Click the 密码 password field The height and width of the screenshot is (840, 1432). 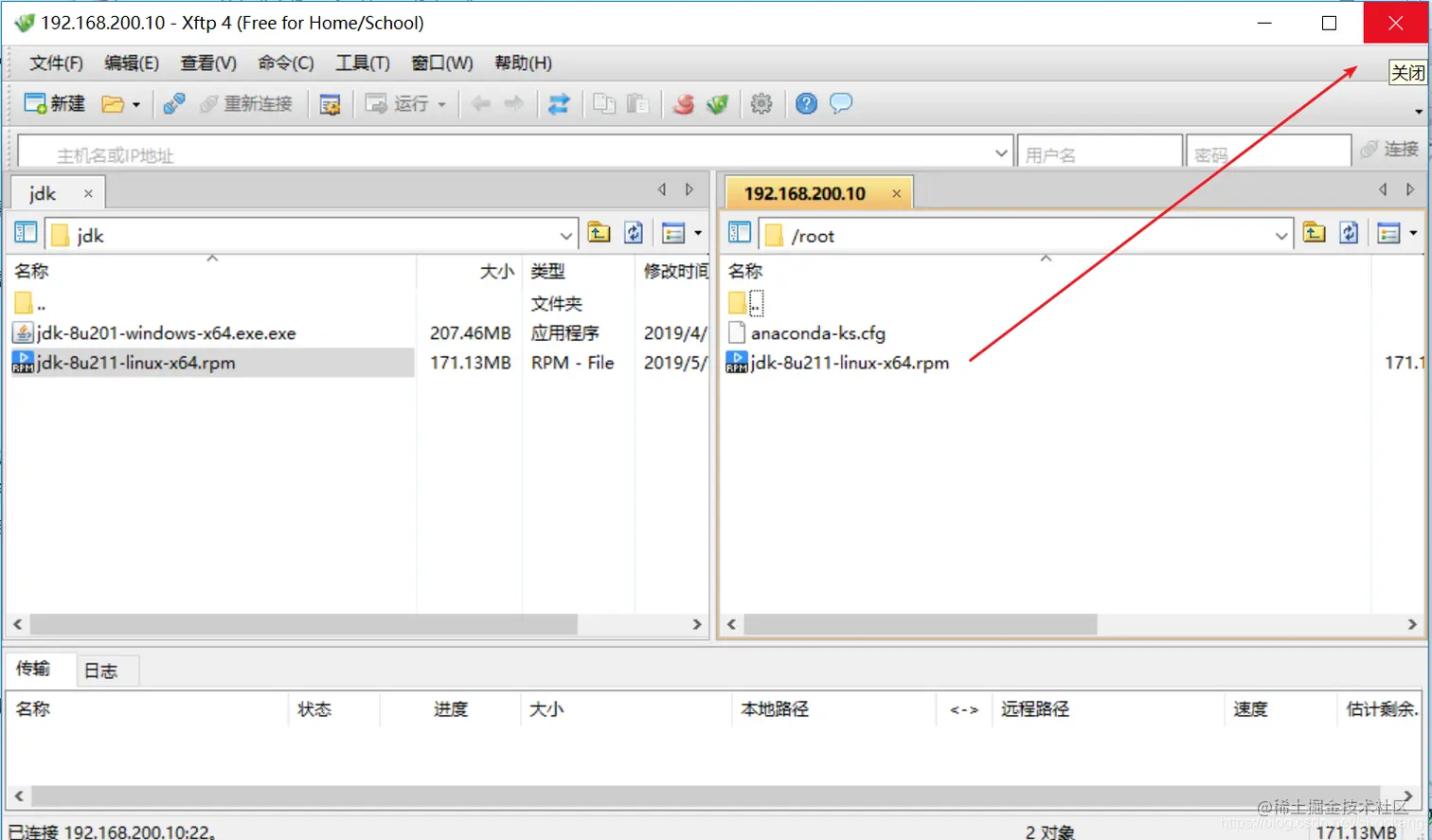[1268, 153]
